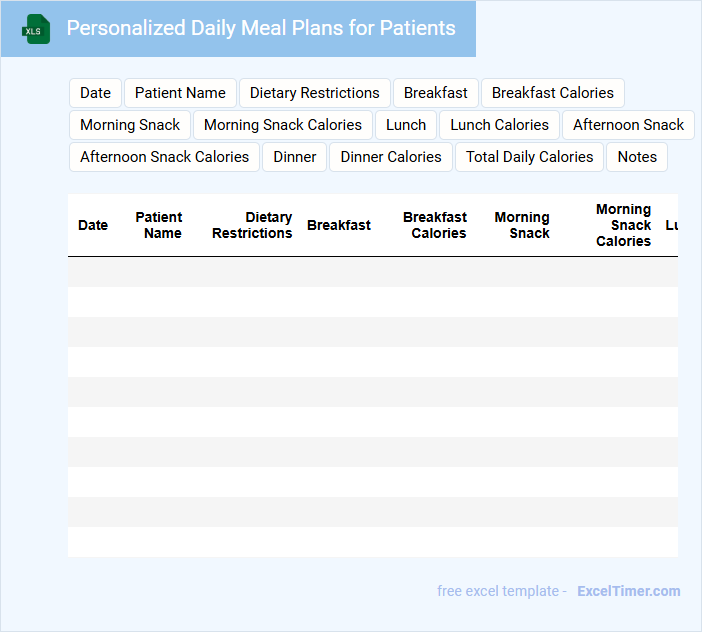Image resolution: width=702 pixels, height=632 pixels.
Task: Choose the Lunch Calories tag
Action: tap(499, 125)
